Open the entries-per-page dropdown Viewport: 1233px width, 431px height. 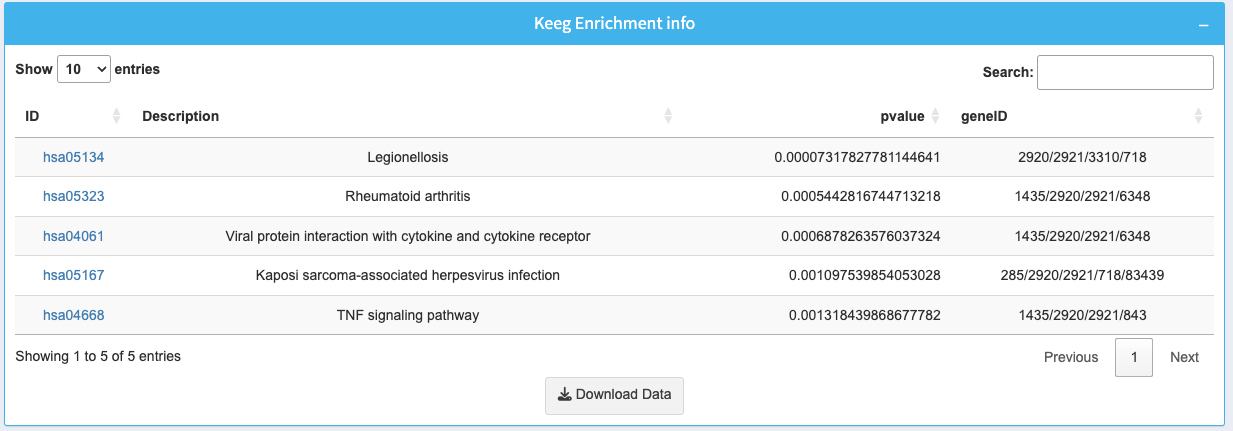84,69
